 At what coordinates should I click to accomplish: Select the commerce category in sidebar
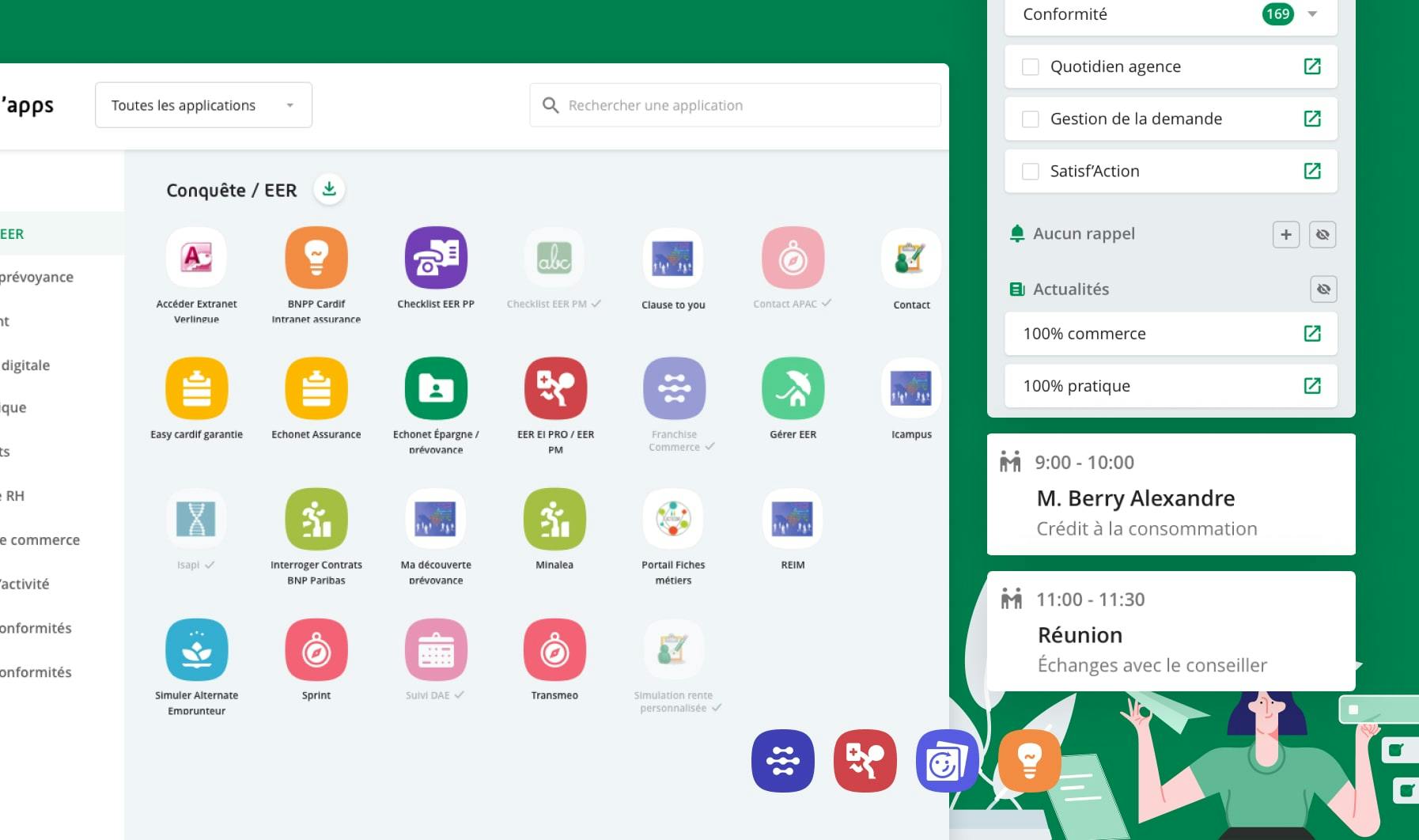click(40, 540)
